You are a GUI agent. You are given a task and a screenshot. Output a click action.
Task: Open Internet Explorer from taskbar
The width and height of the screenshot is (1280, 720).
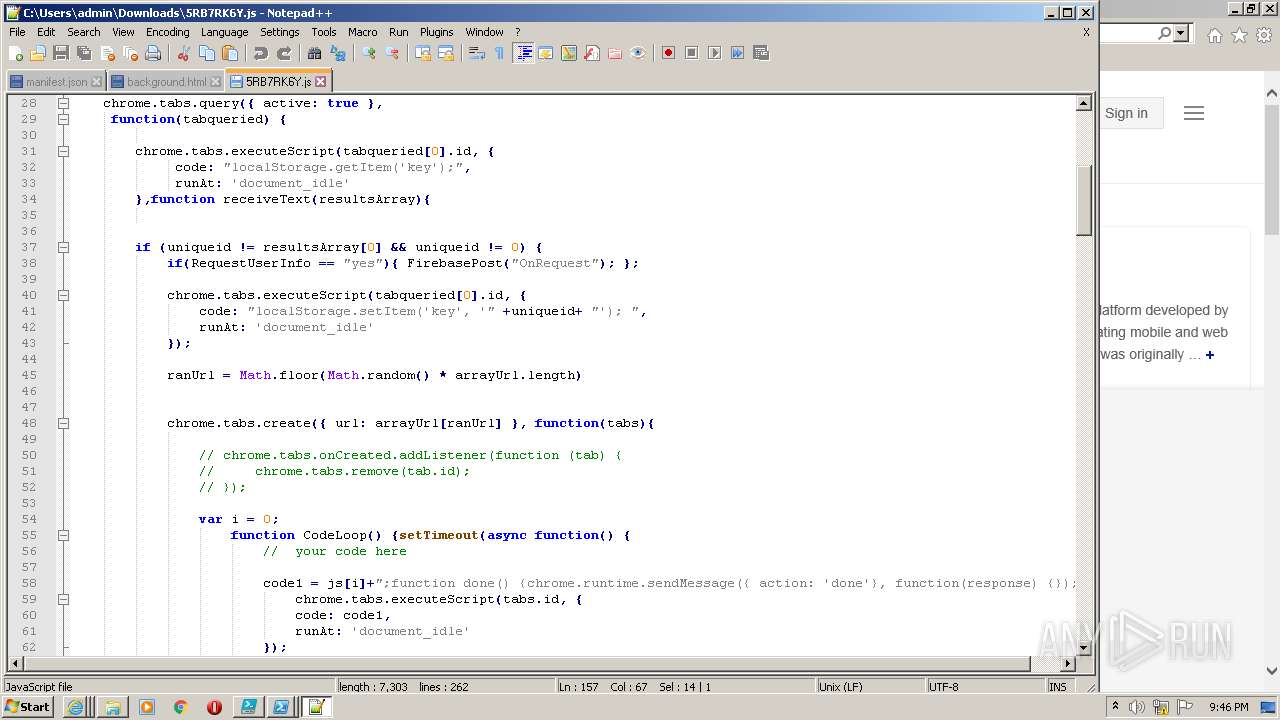click(x=75, y=707)
